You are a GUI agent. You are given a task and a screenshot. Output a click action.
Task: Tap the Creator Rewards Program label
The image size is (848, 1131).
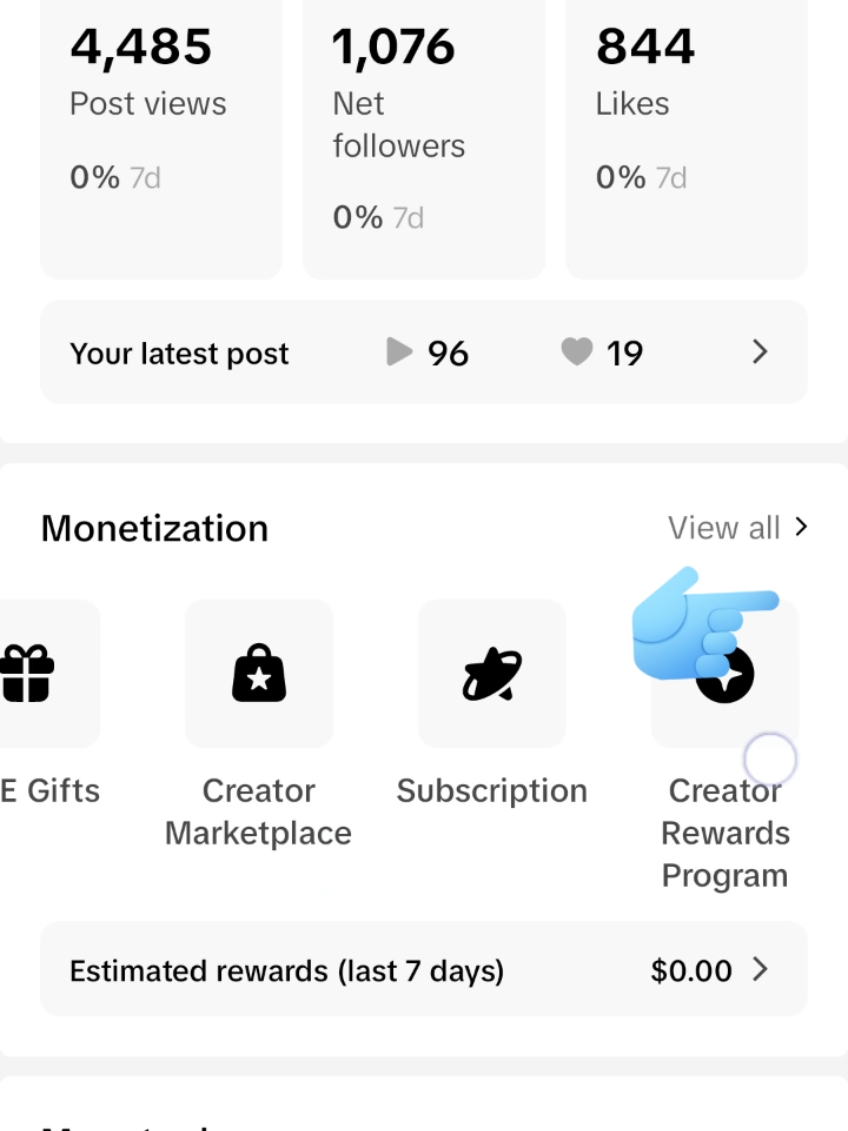725,833
